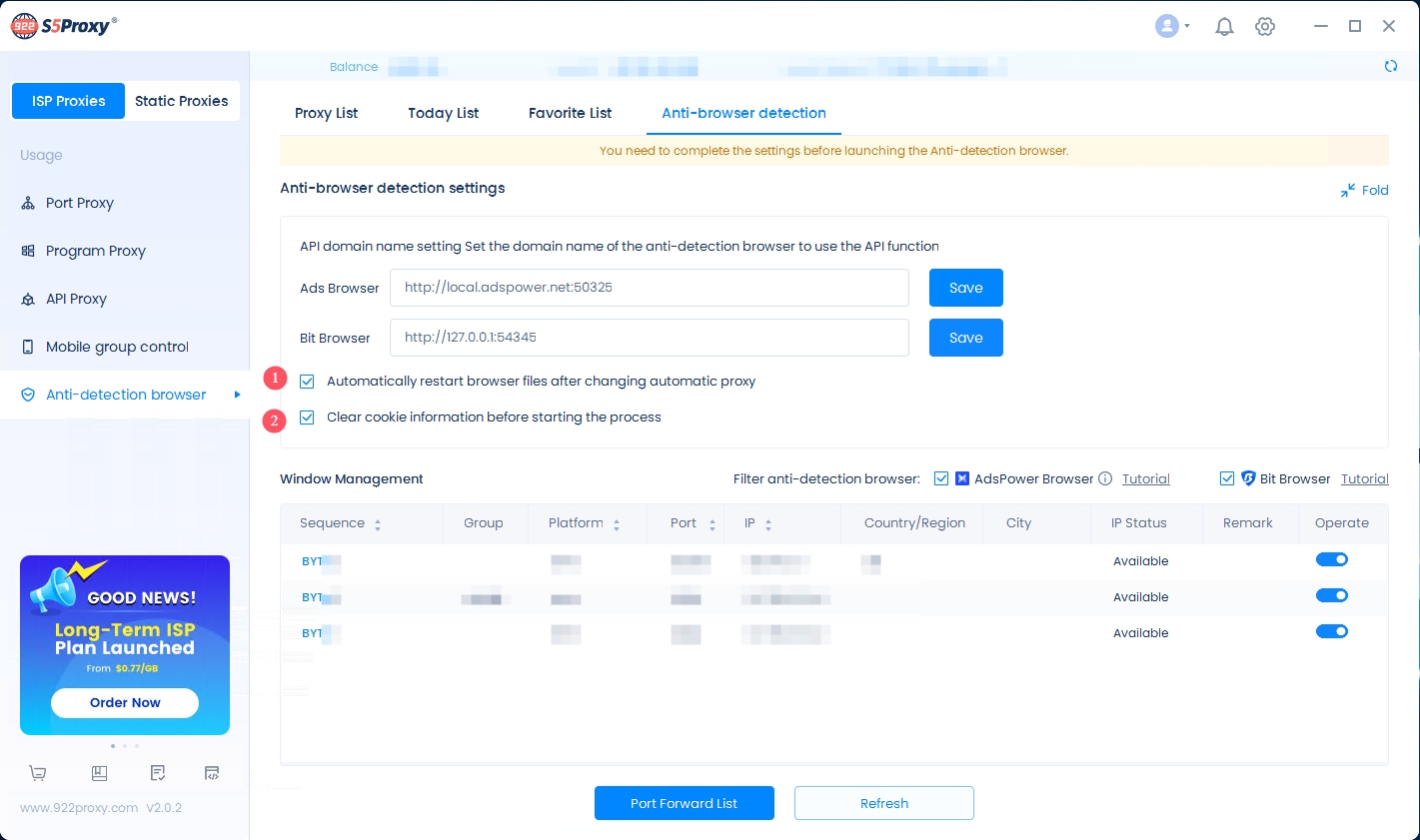
Task: Switch to the Favorite List tab
Action: (570, 113)
